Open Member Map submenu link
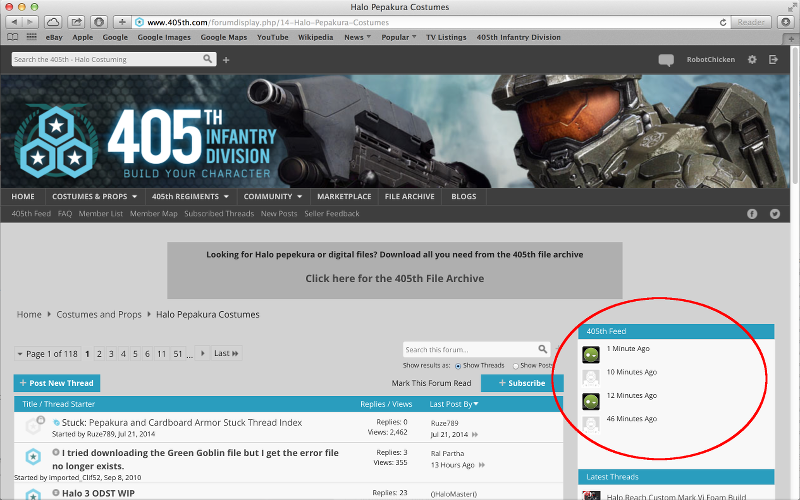Viewport: 800px width, 500px height. pos(154,214)
